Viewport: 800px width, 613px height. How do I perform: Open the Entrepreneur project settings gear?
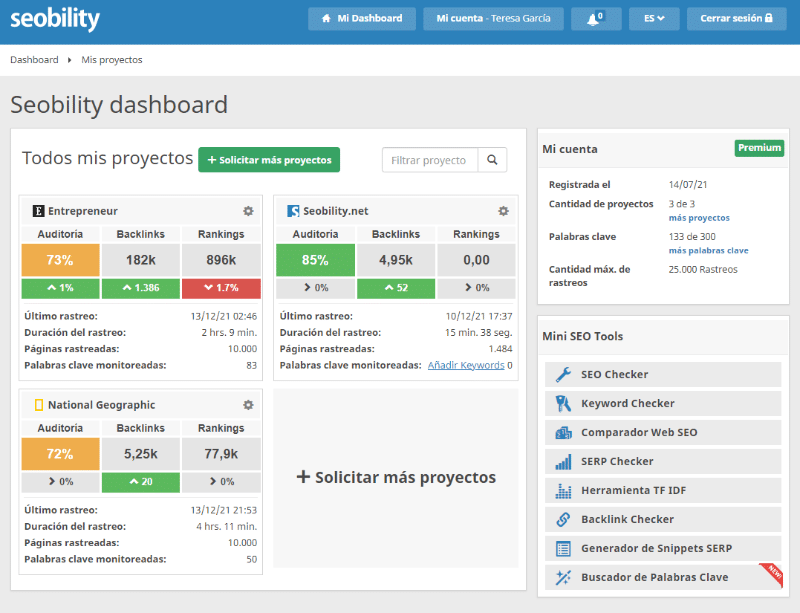click(x=248, y=211)
